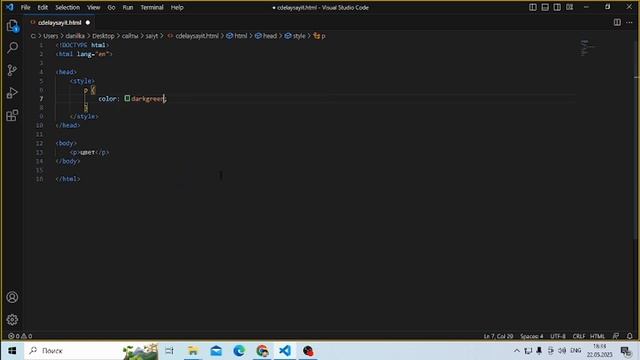The image size is (640, 360).
Task: Open the Run and Debug view icon
Action: [12, 93]
